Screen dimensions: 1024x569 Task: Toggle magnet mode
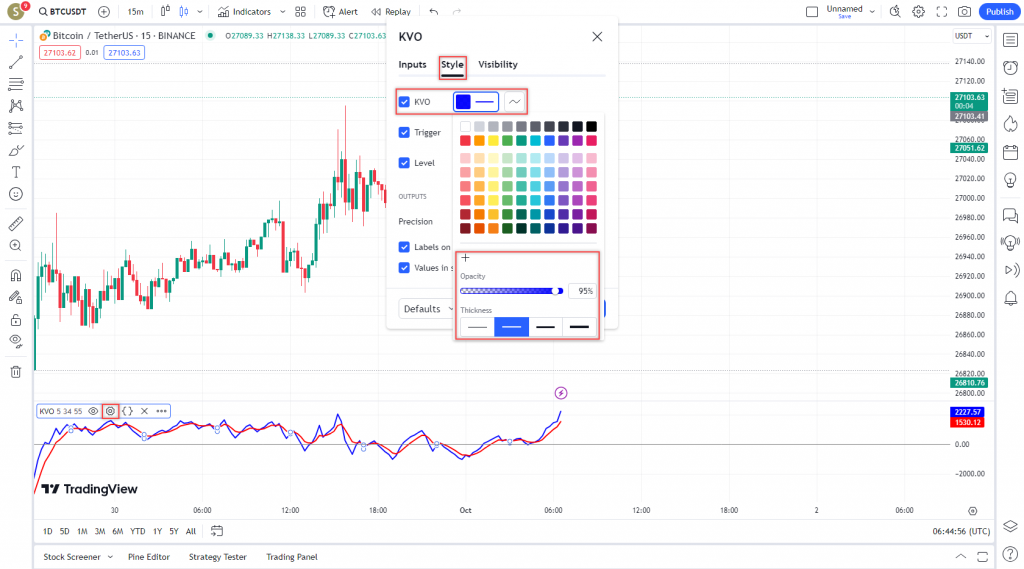(x=16, y=275)
